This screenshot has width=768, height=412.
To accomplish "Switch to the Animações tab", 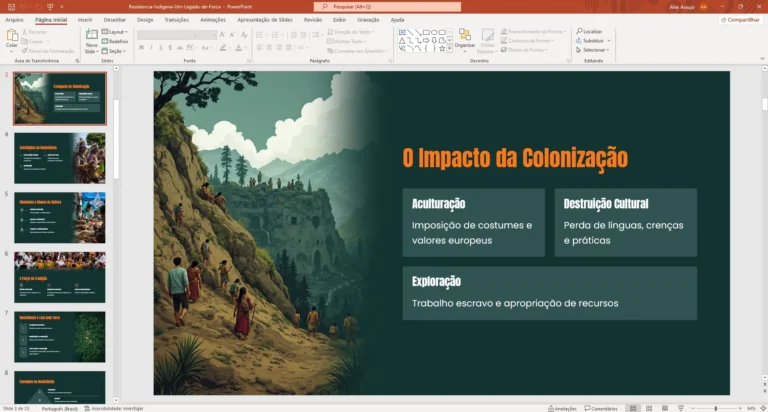I will click(x=213, y=20).
